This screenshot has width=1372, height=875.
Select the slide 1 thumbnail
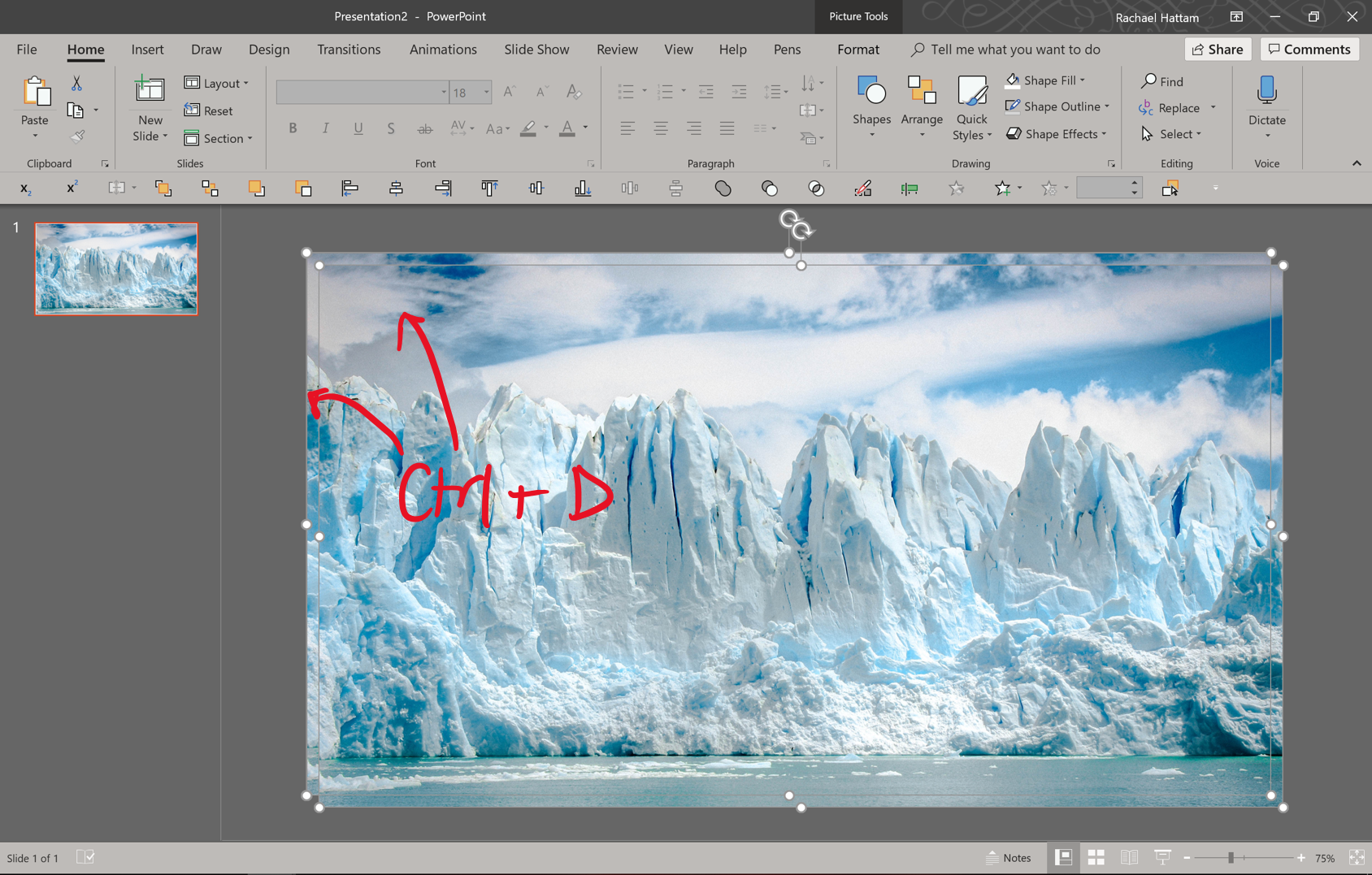pos(115,269)
